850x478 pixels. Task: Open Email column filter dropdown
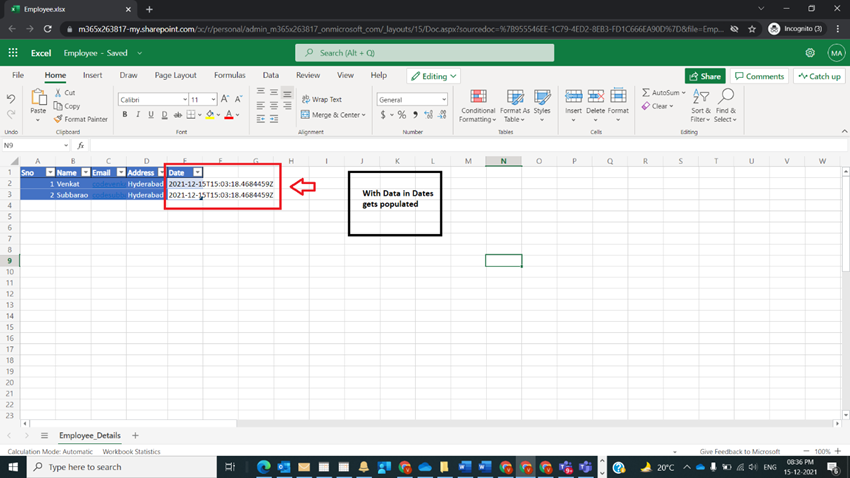(x=121, y=172)
